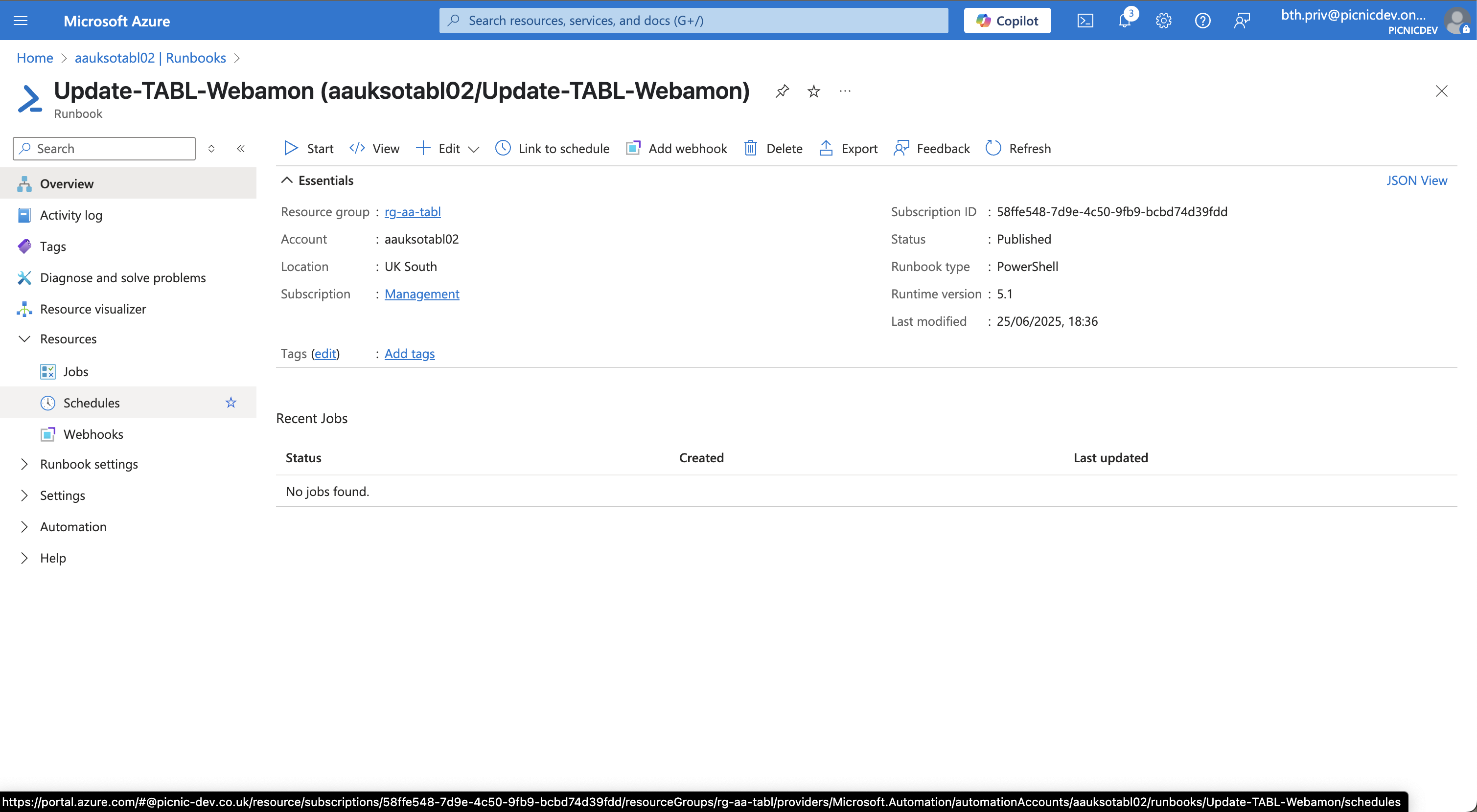Add runbook to favorites star

(x=813, y=91)
